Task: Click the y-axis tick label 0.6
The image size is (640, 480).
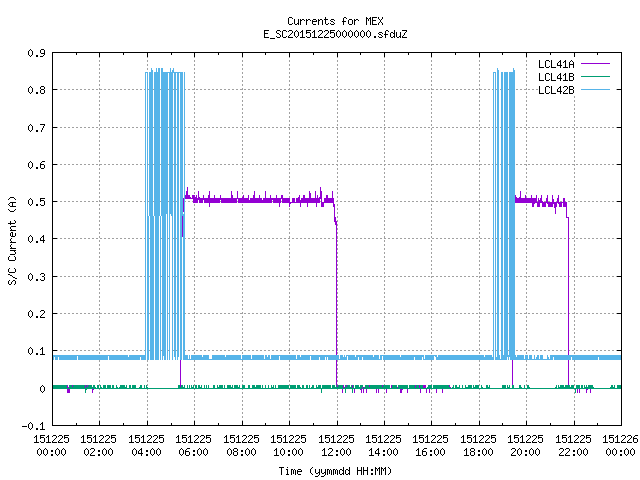Action: pos(36,165)
